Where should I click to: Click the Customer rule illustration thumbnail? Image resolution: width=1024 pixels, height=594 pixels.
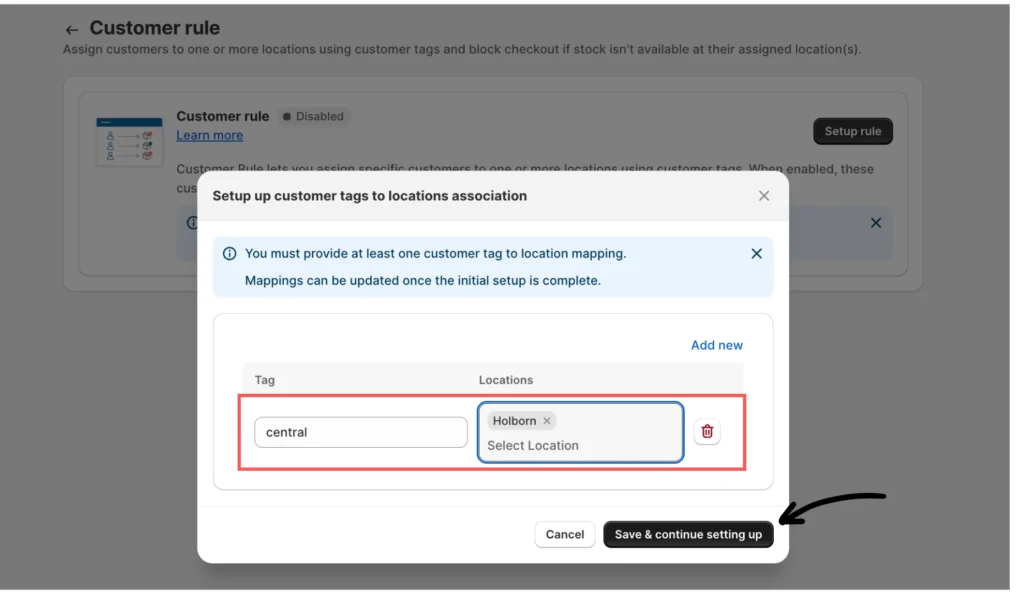coord(129,141)
